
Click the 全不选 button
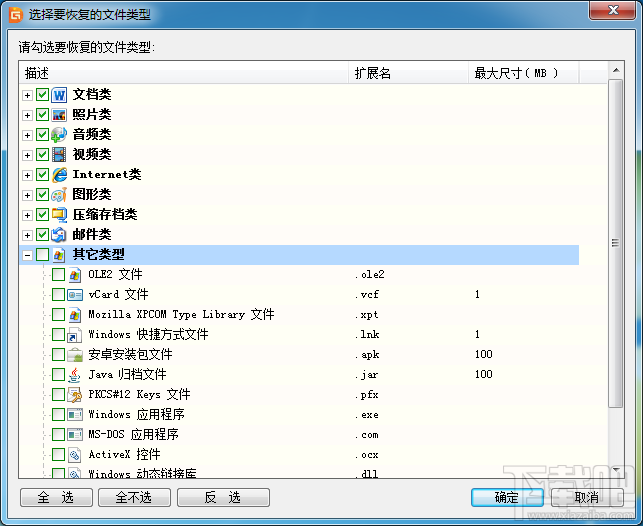point(135,498)
